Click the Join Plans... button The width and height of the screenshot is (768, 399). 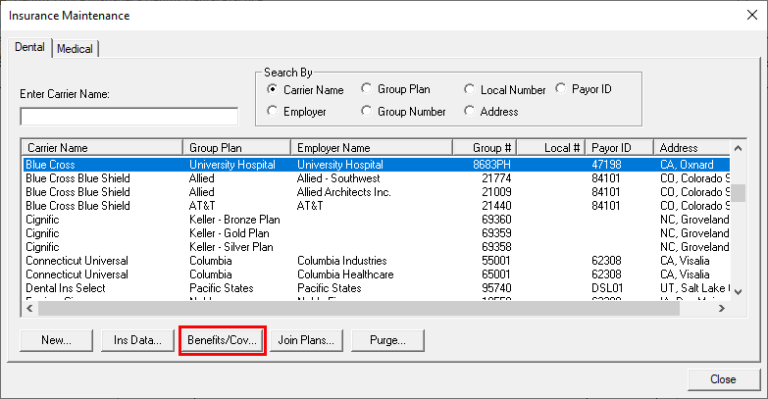pyautogui.click(x=306, y=340)
